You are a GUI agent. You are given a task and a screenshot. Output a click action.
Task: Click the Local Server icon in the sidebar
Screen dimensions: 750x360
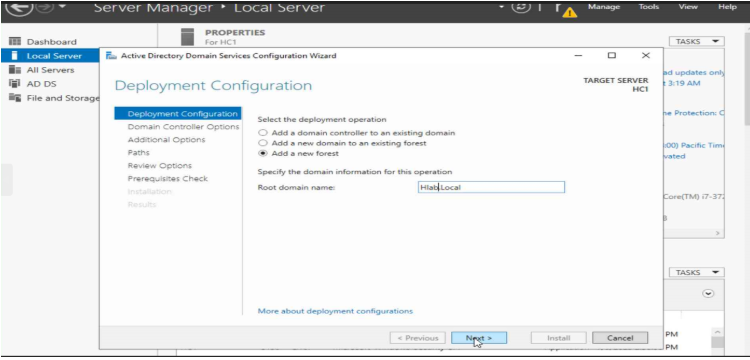click(x=14, y=55)
